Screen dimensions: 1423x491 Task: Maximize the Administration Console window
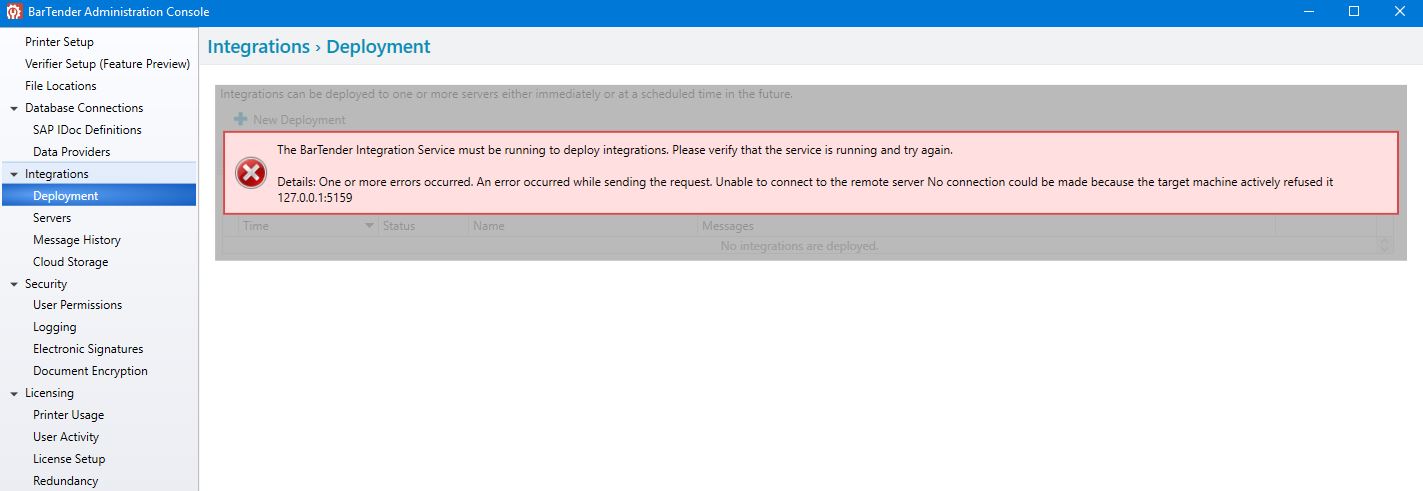point(1354,12)
